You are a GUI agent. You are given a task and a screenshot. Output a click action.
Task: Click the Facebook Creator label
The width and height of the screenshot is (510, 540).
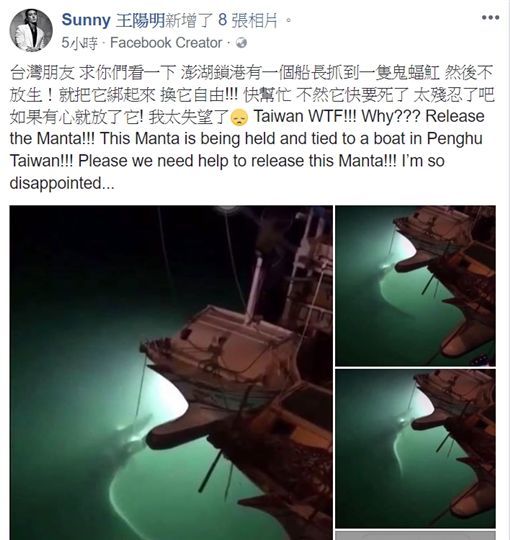pos(166,43)
